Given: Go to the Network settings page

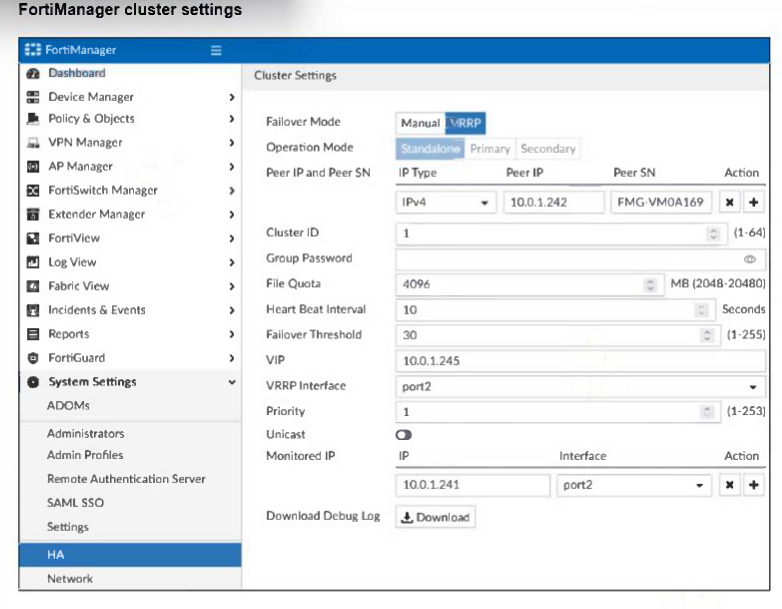Looking at the screenshot, I should tap(70, 579).
